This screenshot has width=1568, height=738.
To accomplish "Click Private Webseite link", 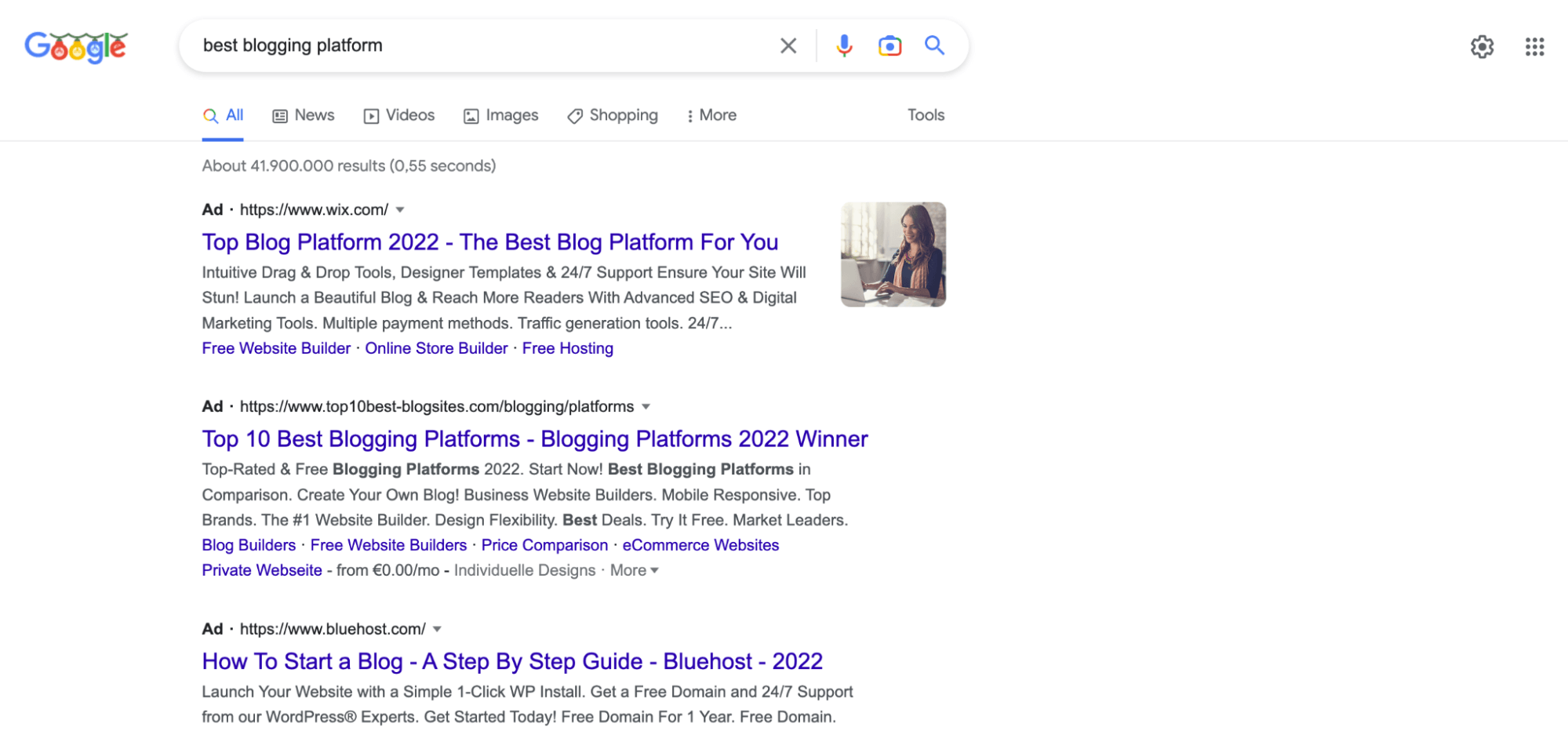I will point(262,571).
